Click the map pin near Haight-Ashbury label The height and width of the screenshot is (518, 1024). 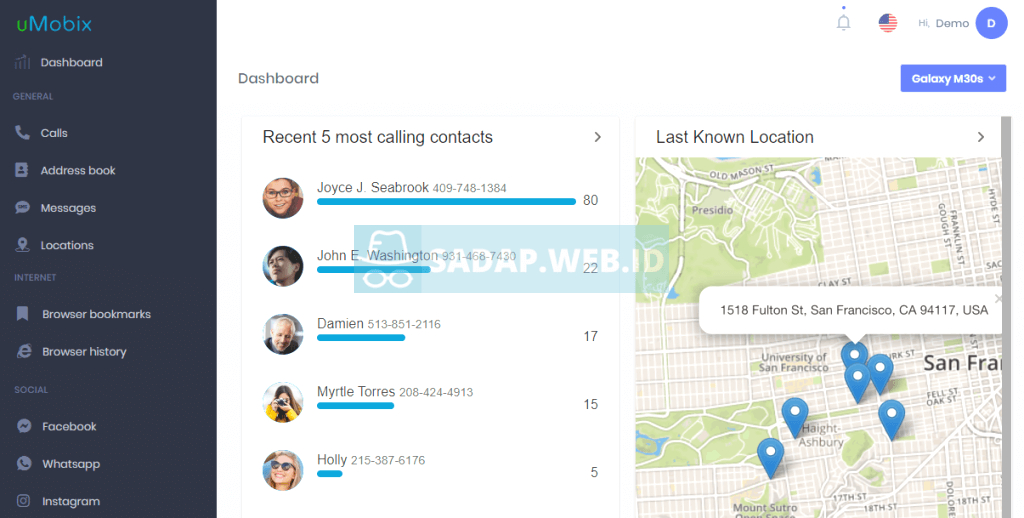[795, 417]
